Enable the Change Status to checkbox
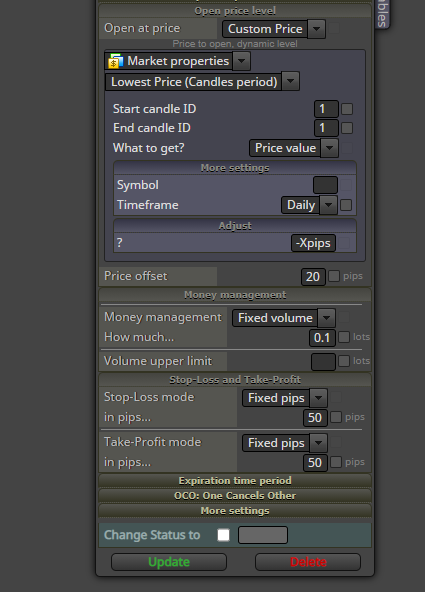 pos(223,535)
